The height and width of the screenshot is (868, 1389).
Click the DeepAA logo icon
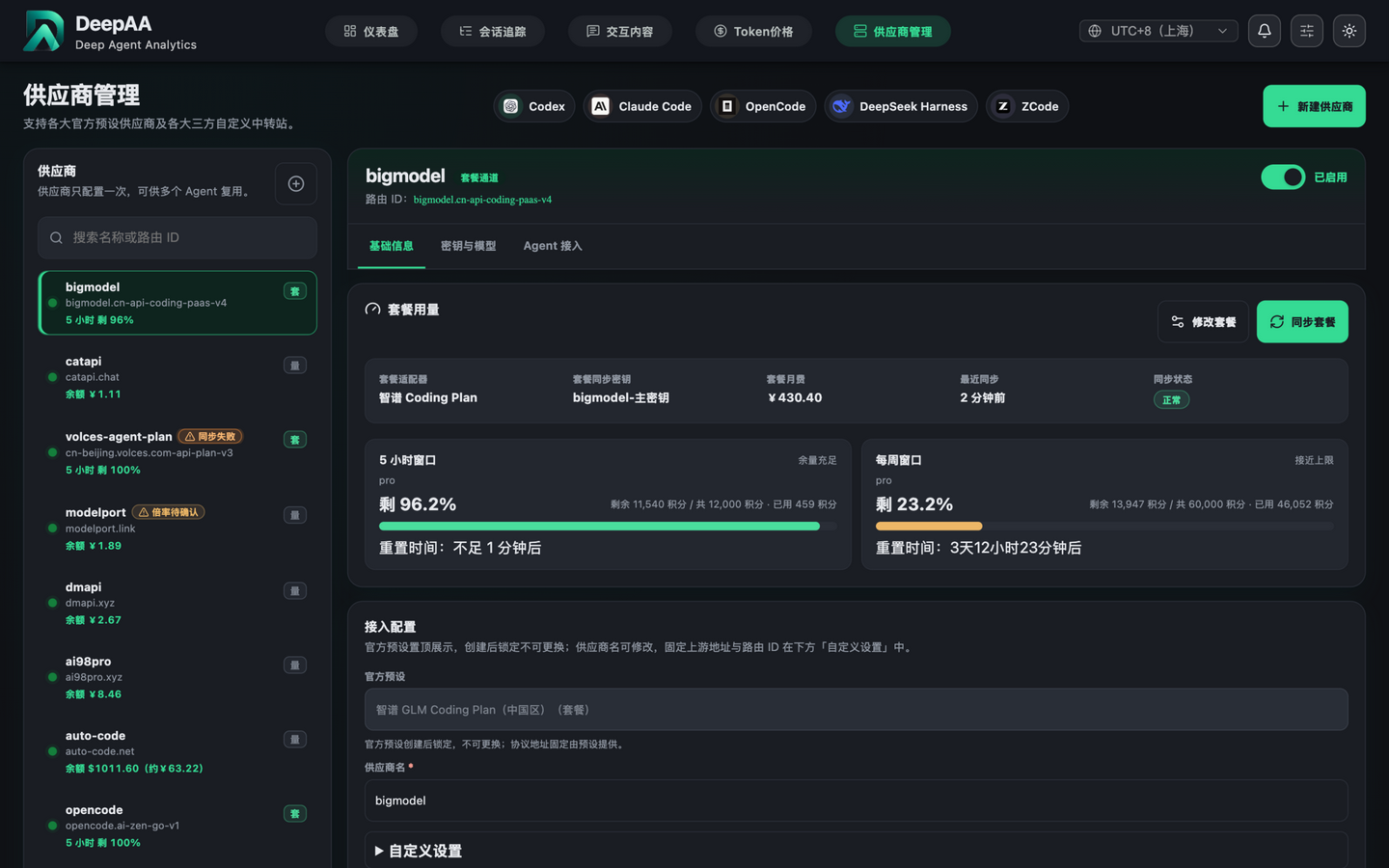coord(43,31)
